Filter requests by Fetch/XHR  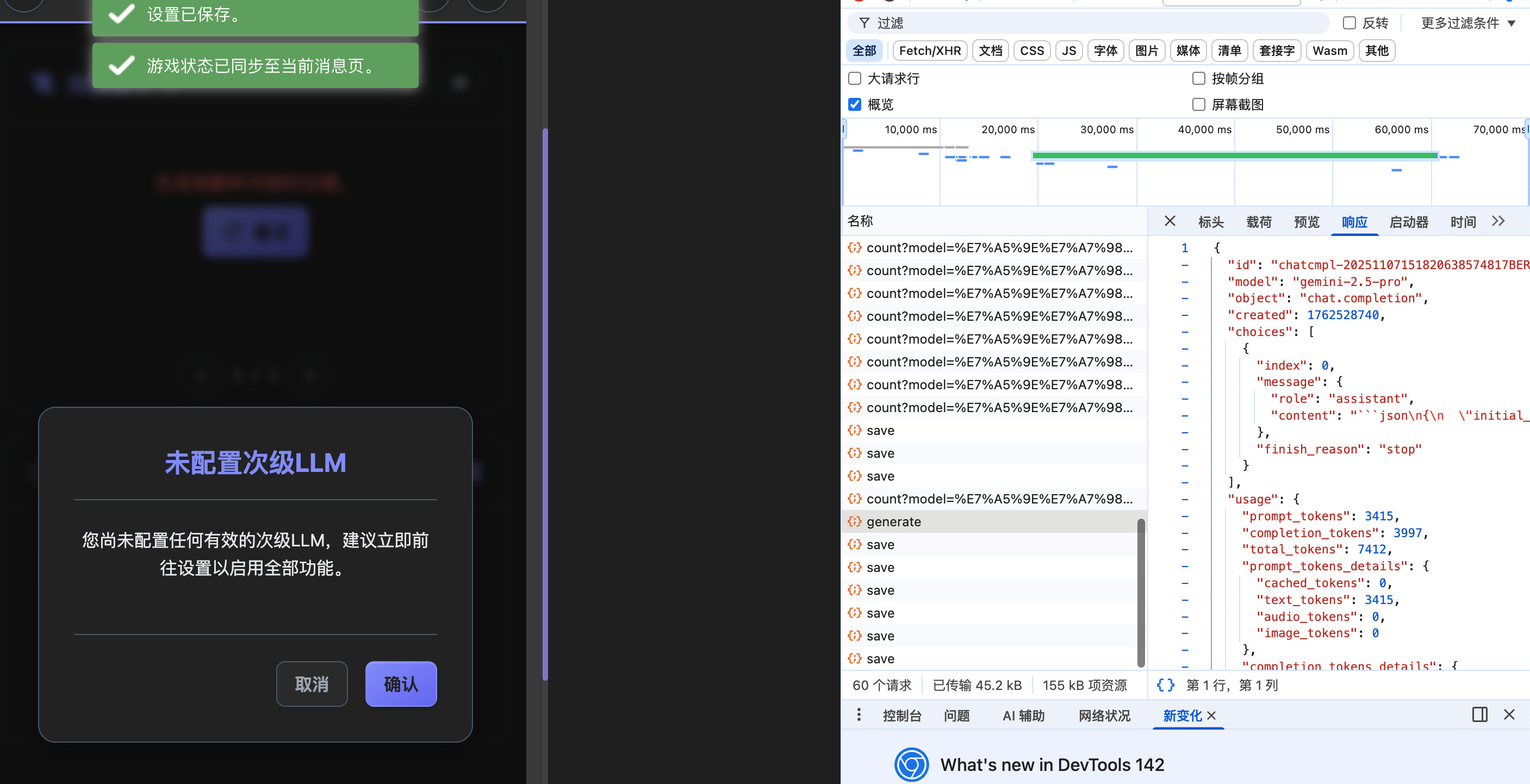tap(930, 51)
